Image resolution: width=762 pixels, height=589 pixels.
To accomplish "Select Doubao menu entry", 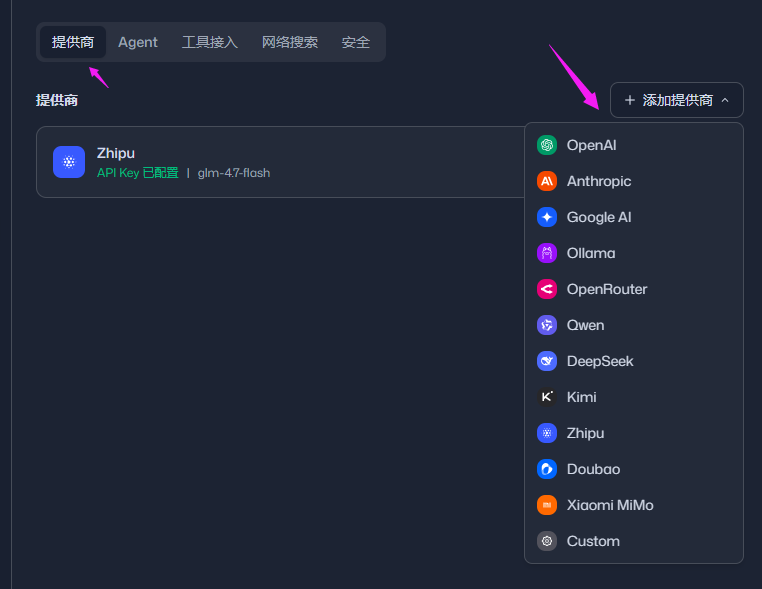I will (x=634, y=468).
